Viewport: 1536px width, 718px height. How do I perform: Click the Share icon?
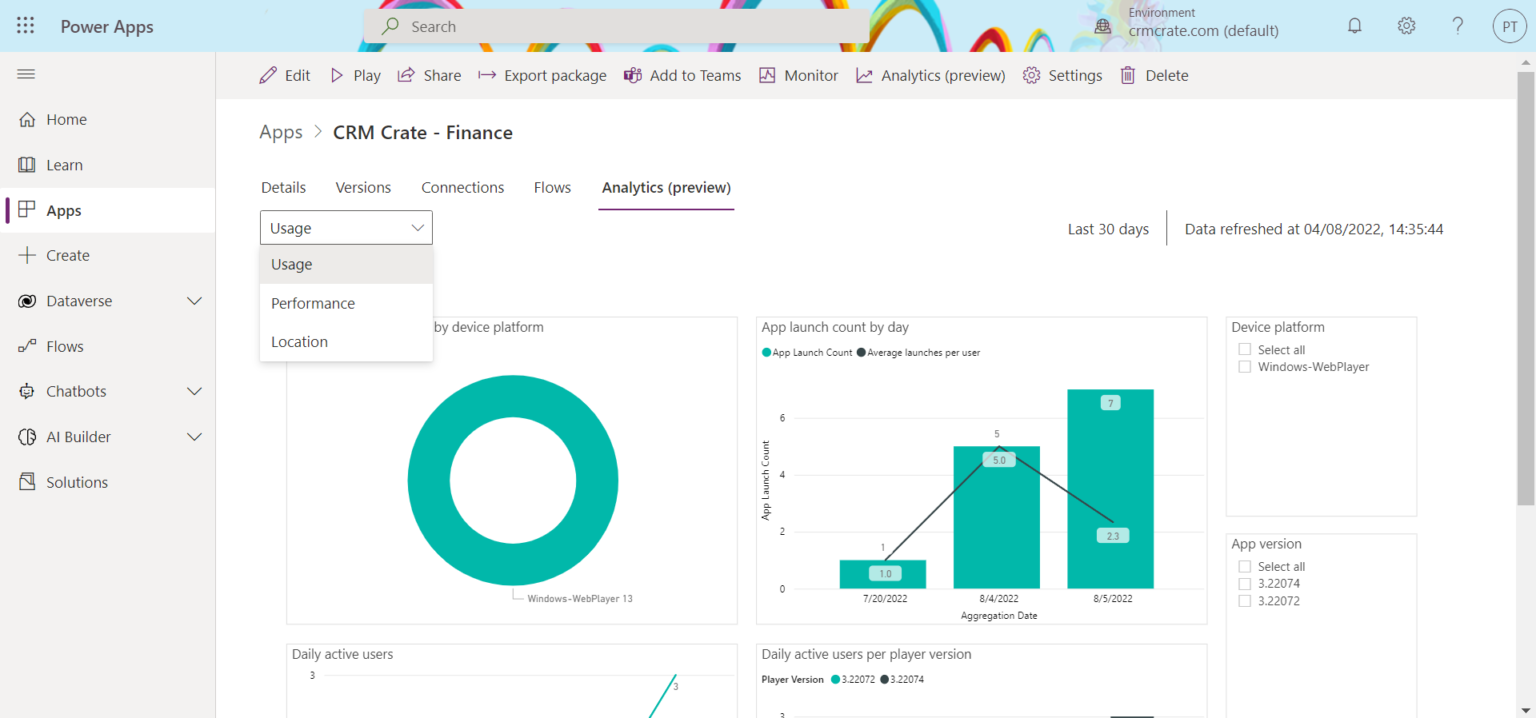406,74
